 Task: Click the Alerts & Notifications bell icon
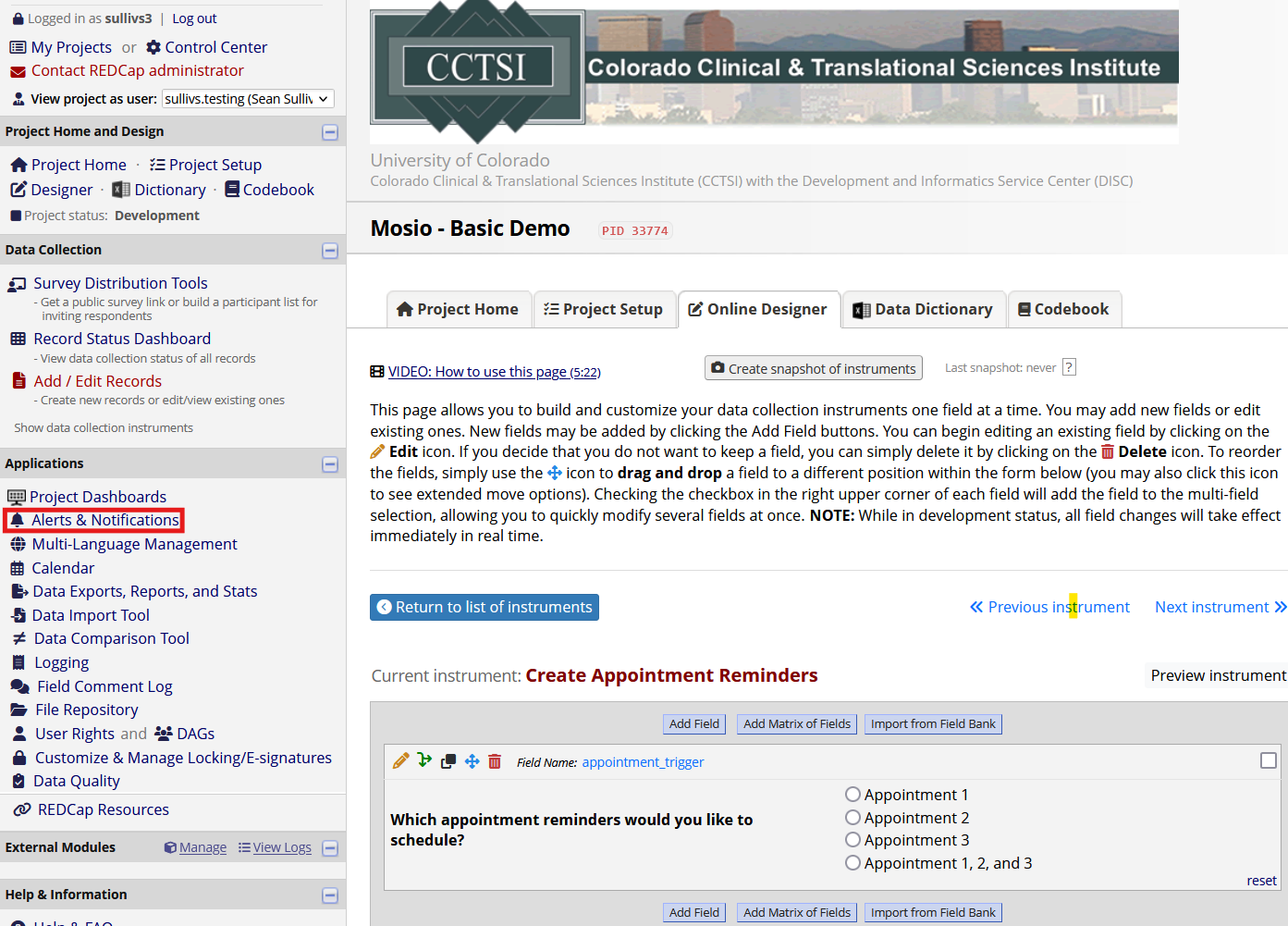point(17,520)
